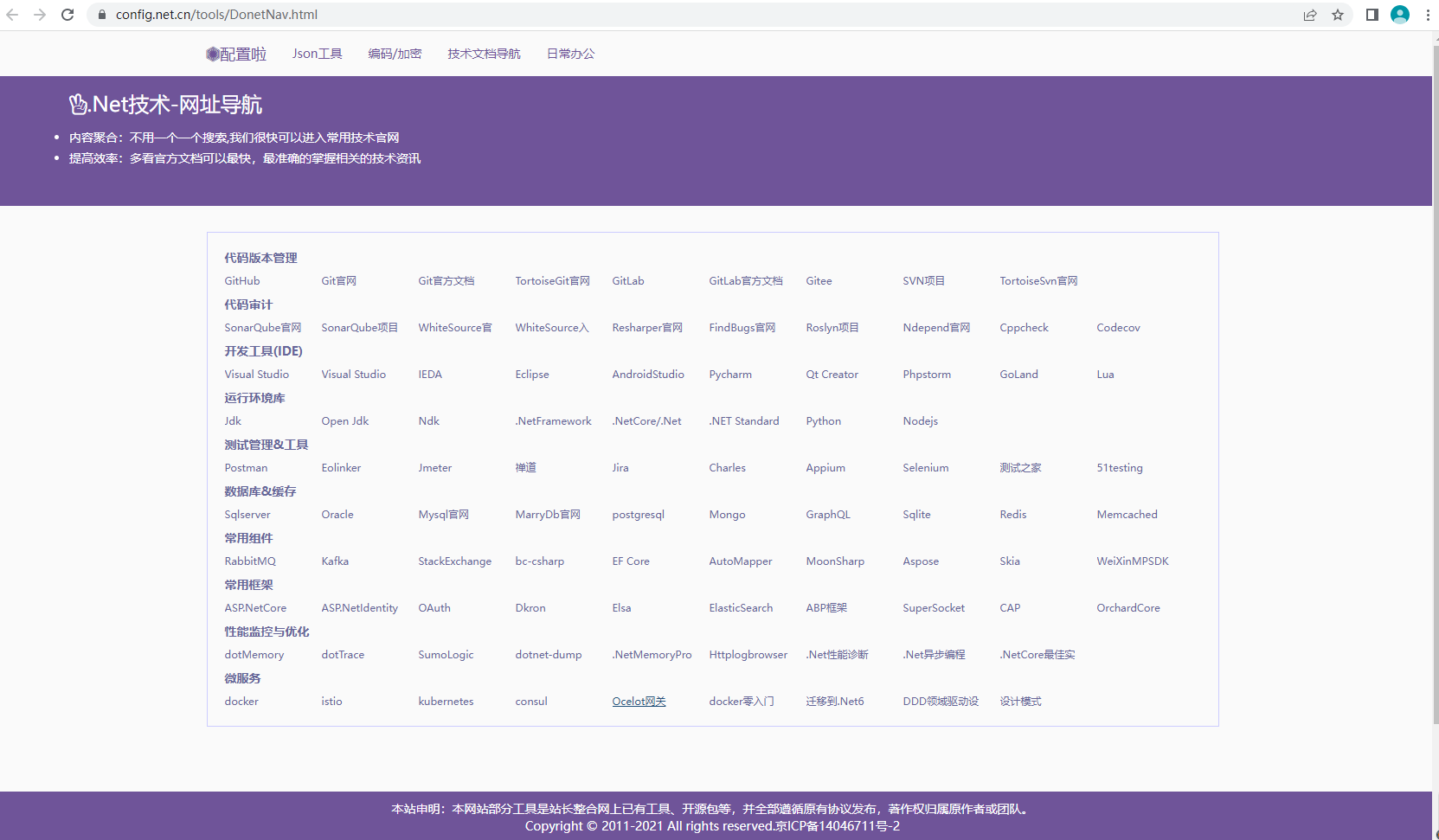Open the kubernetes link
Viewport: 1439px width, 840px height.
pos(446,702)
